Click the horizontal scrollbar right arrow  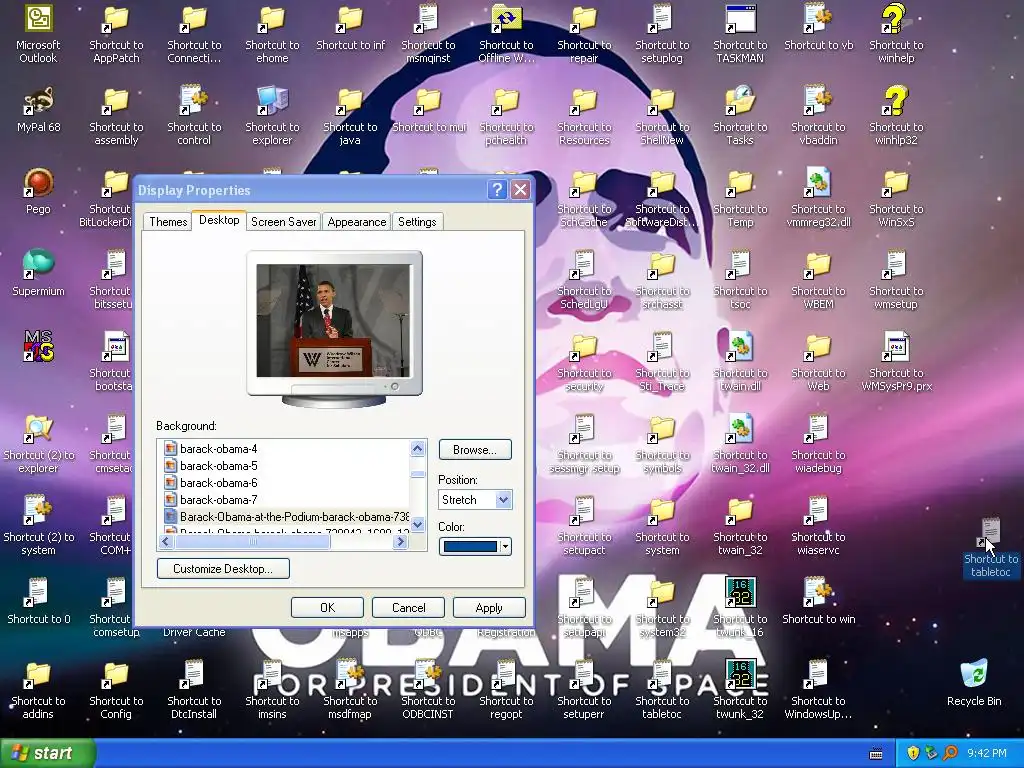click(400, 541)
